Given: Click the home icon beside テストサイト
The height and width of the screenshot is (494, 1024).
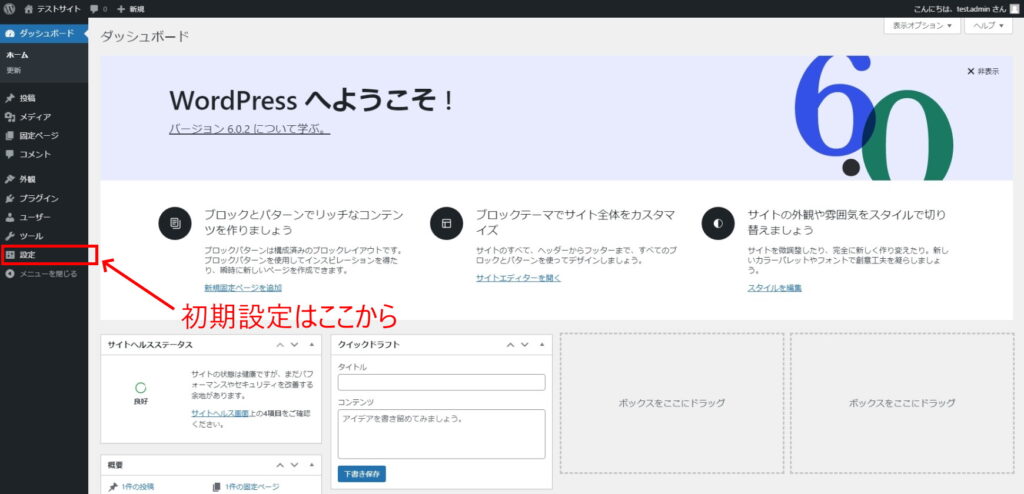Looking at the screenshot, I should coord(29,8).
